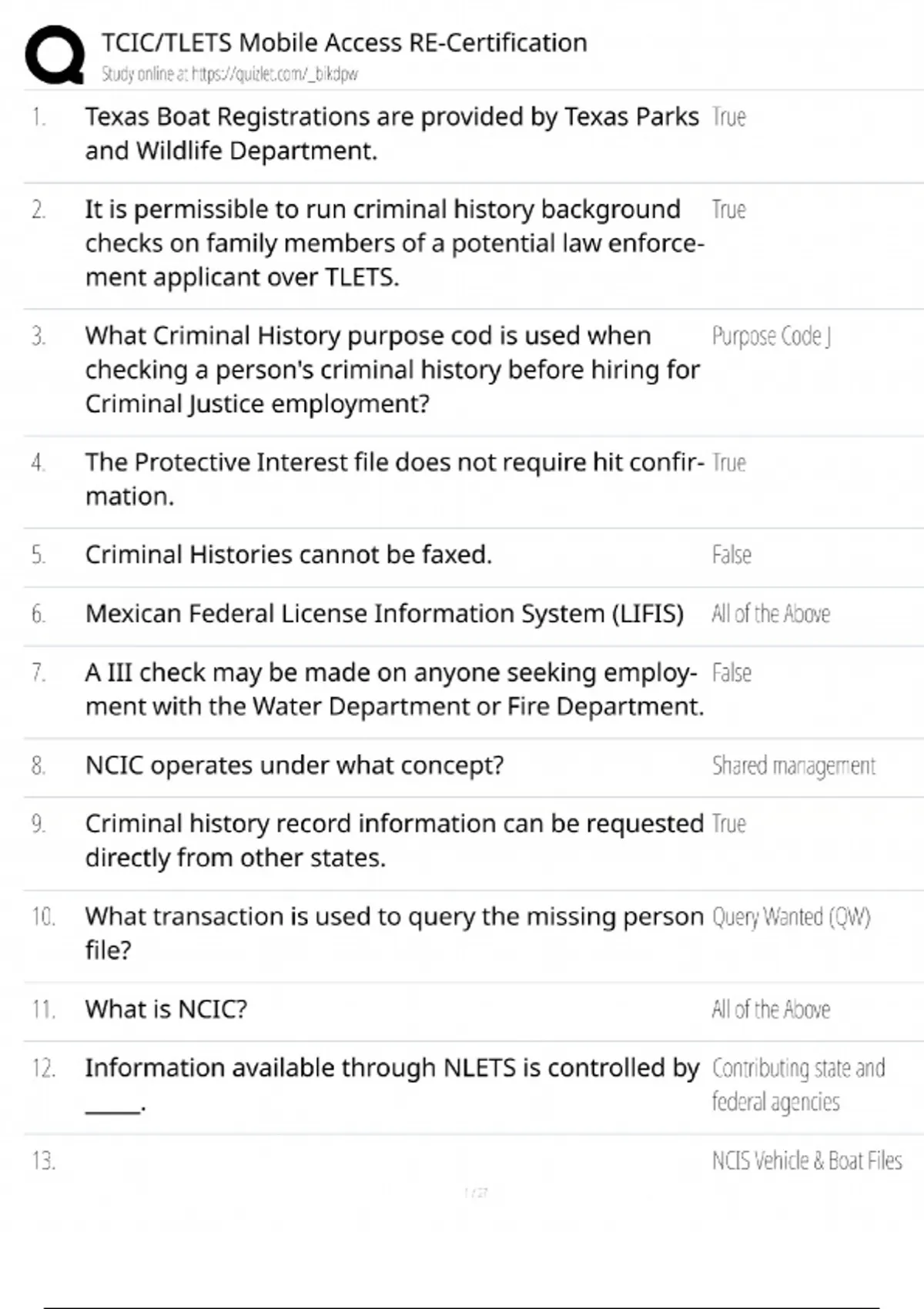Click the 'Purpose Code J' answer
Viewport: 924px width, 1309px height.
[771, 336]
